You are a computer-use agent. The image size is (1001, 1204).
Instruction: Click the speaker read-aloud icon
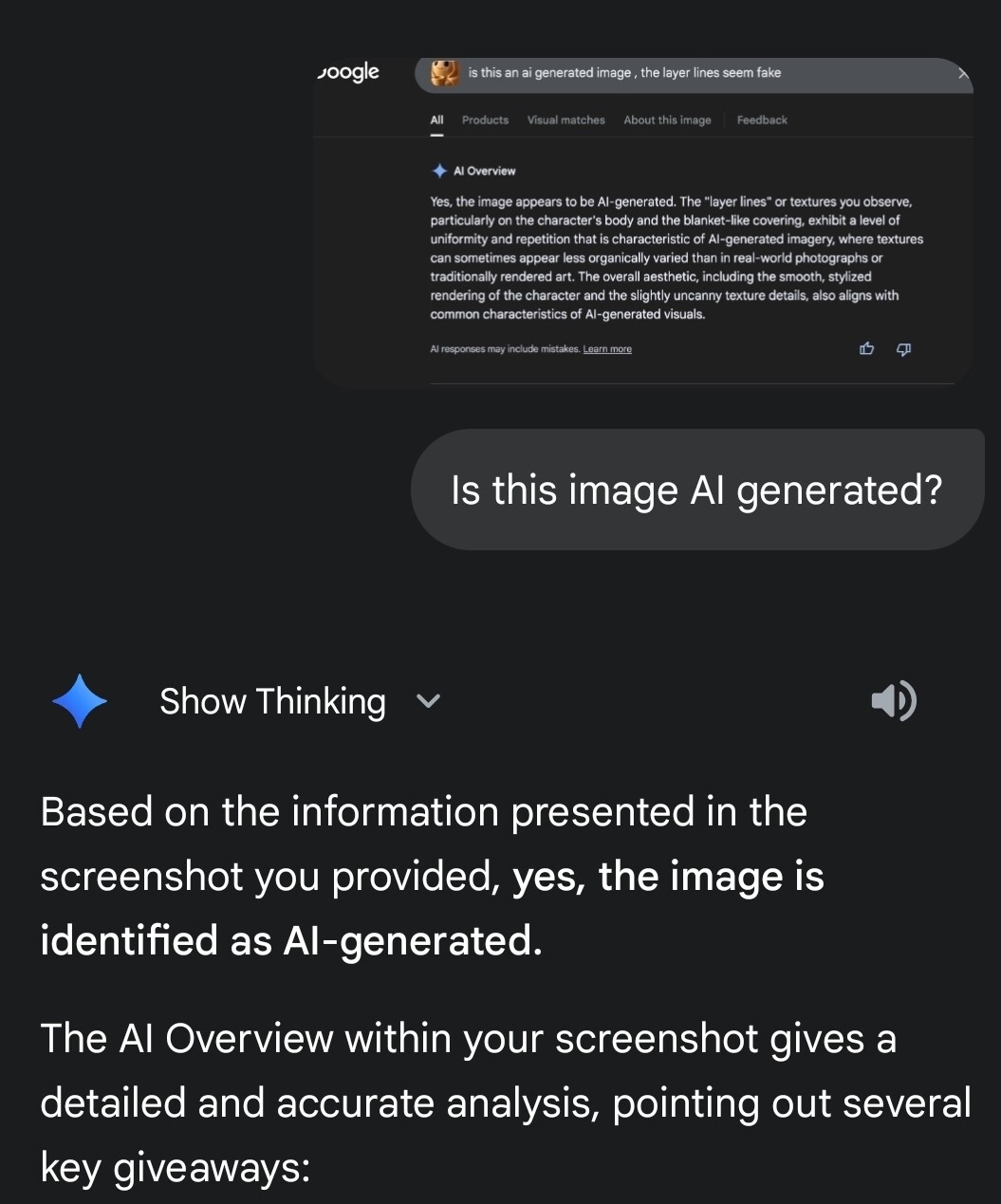(x=893, y=701)
